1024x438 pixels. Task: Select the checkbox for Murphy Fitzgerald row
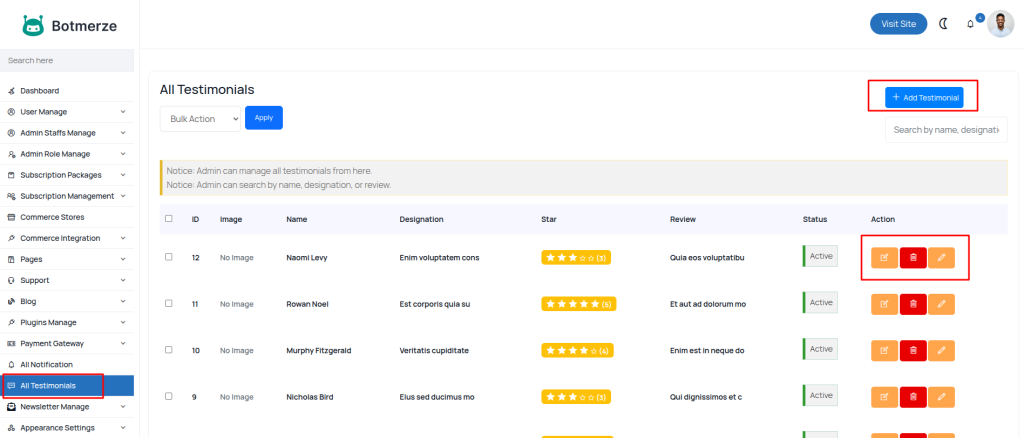point(169,350)
